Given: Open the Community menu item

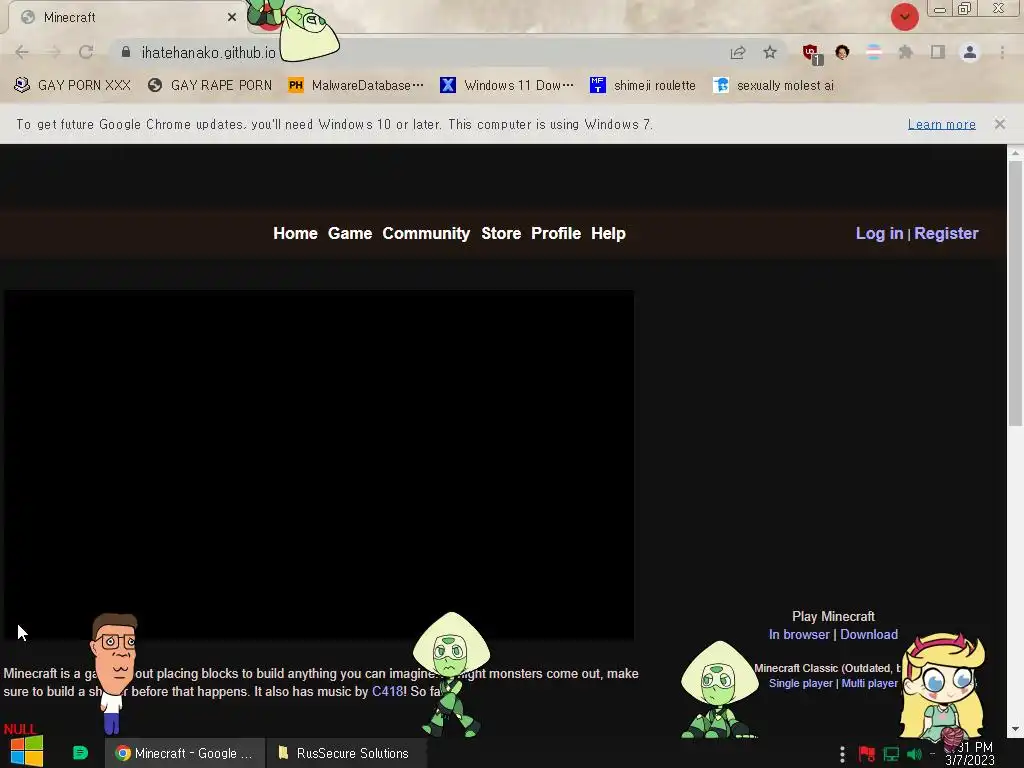Looking at the screenshot, I should pos(426,233).
